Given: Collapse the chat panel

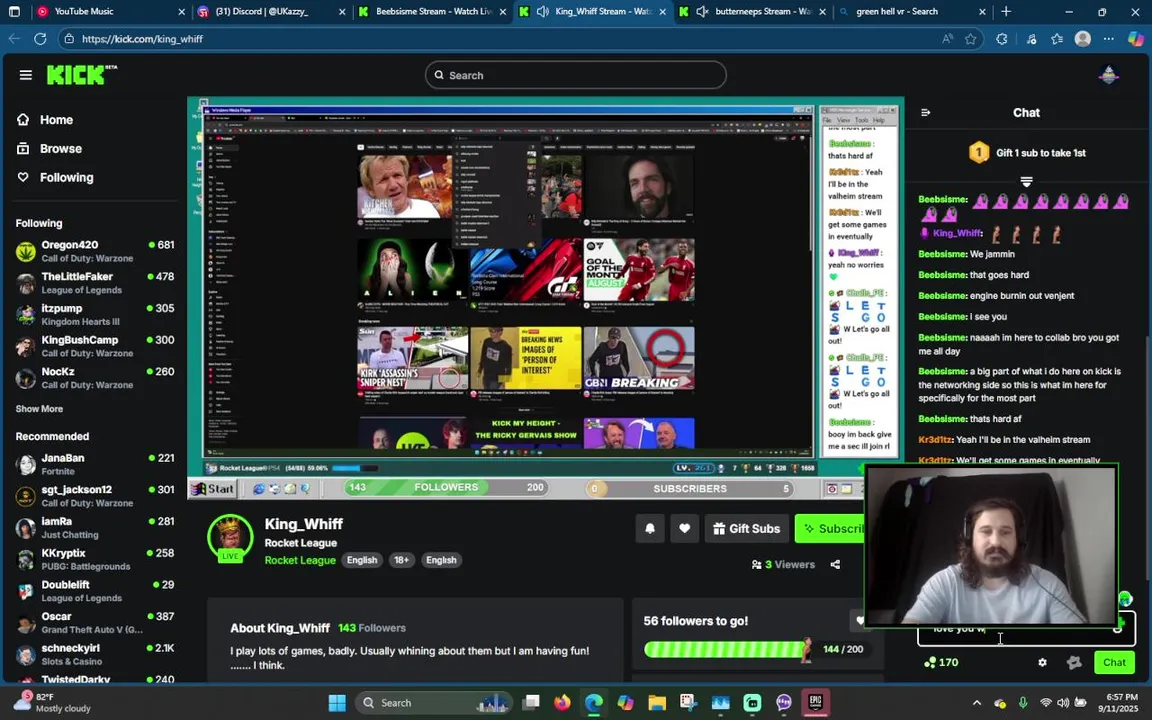Looking at the screenshot, I should [x=926, y=112].
